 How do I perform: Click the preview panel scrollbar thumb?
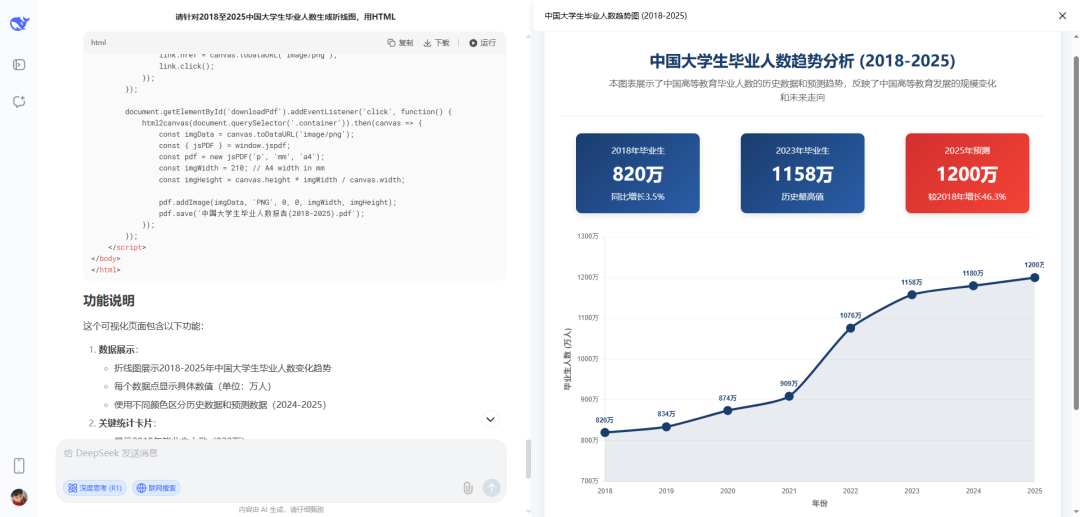(x=1076, y=231)
